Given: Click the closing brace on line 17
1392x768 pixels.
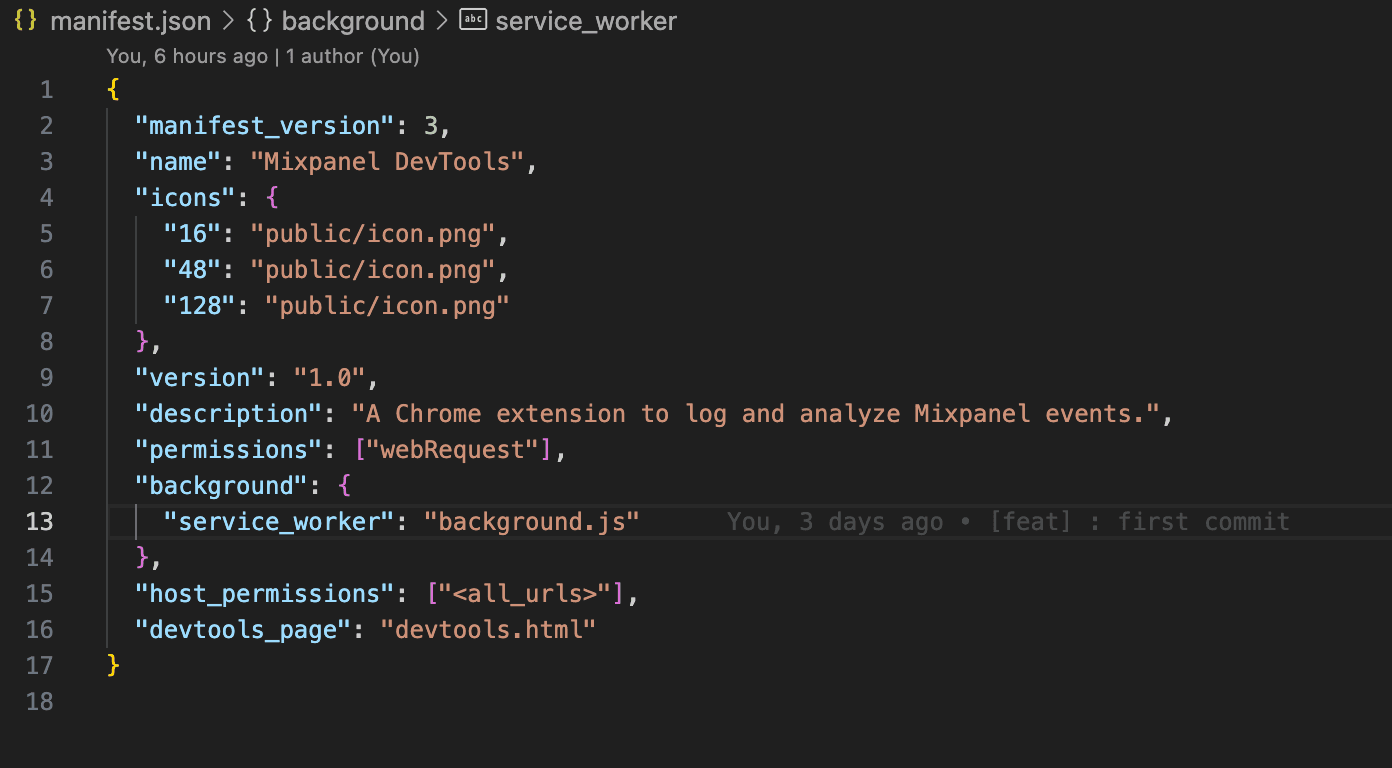Looking at the screenshot, I should [113, 666].
